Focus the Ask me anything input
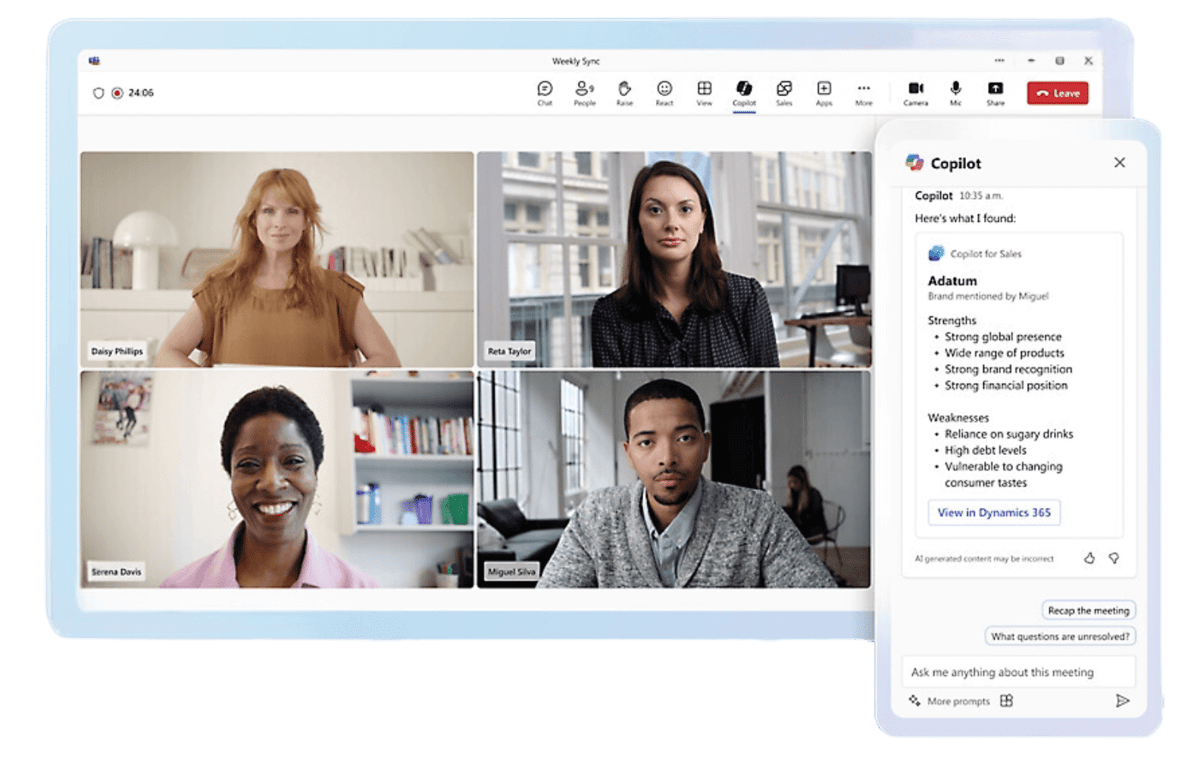 pos(1019,672)
